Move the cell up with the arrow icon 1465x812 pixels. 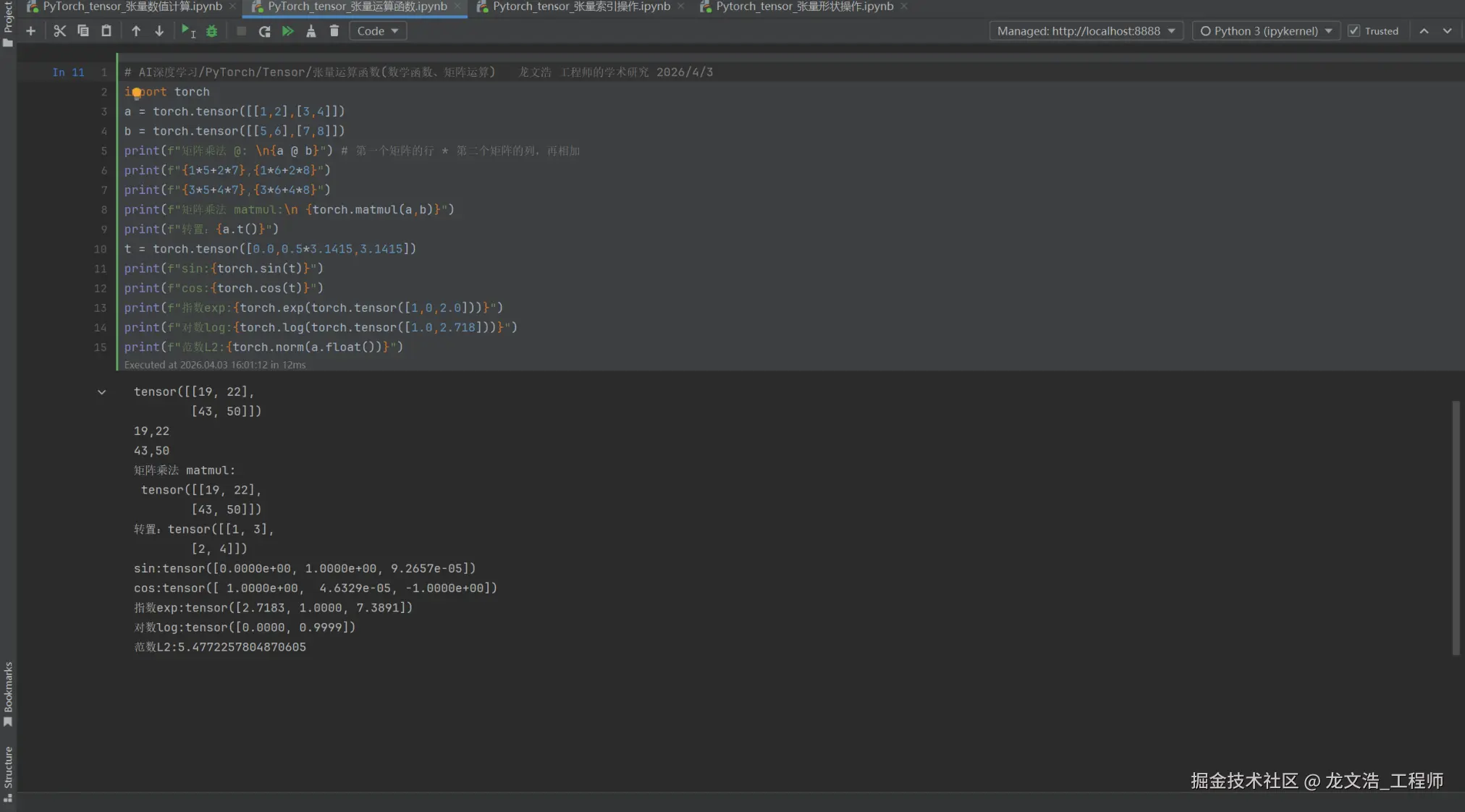click(136, 31)
